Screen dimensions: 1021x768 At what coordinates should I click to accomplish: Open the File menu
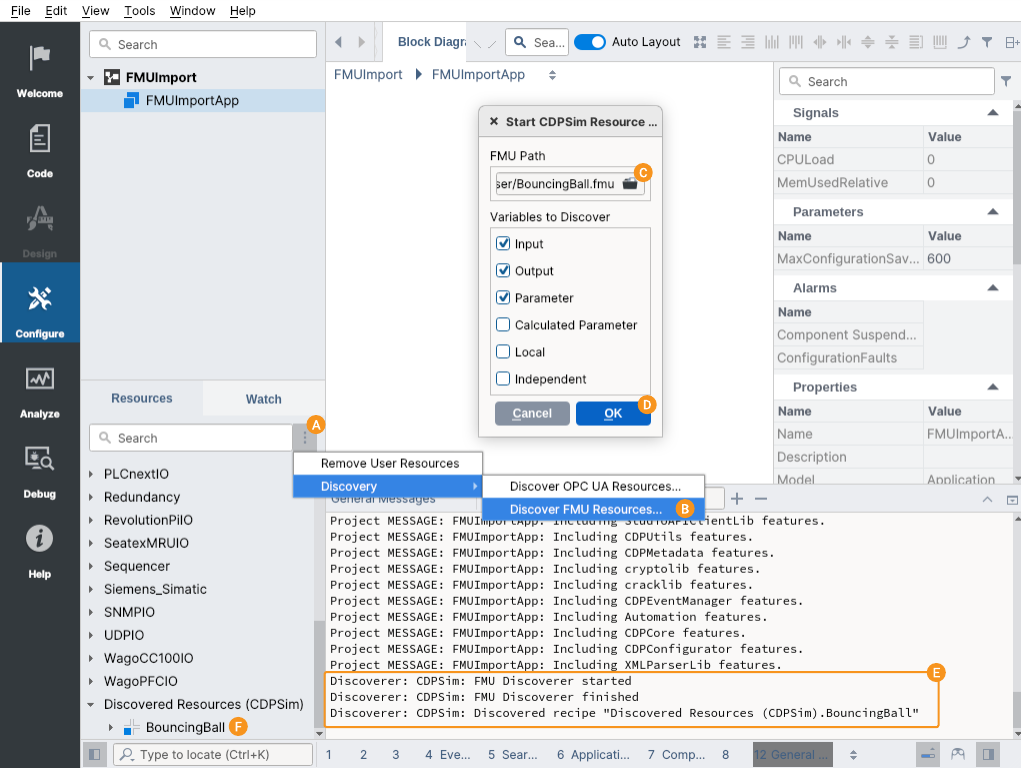pyautogui.click(x=21, y=10)
